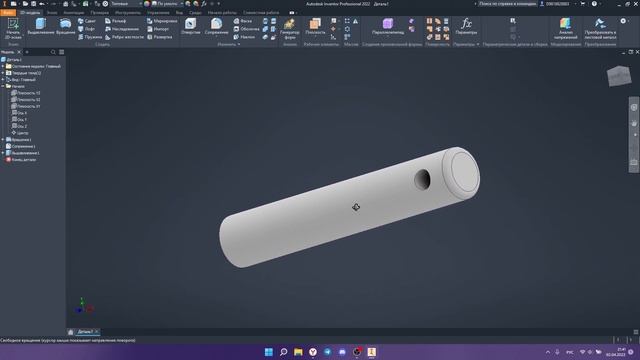
Task: Select the Fillet (Сопряжение) tool
Action: (x=216, y=27)
